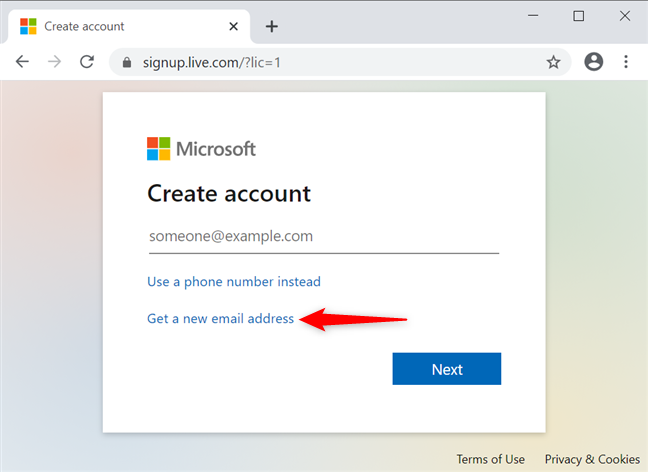Image resolution: width=648 pixels, height=472 pixels.
Task: View site security via padlock icon
Action: [127, 62]
